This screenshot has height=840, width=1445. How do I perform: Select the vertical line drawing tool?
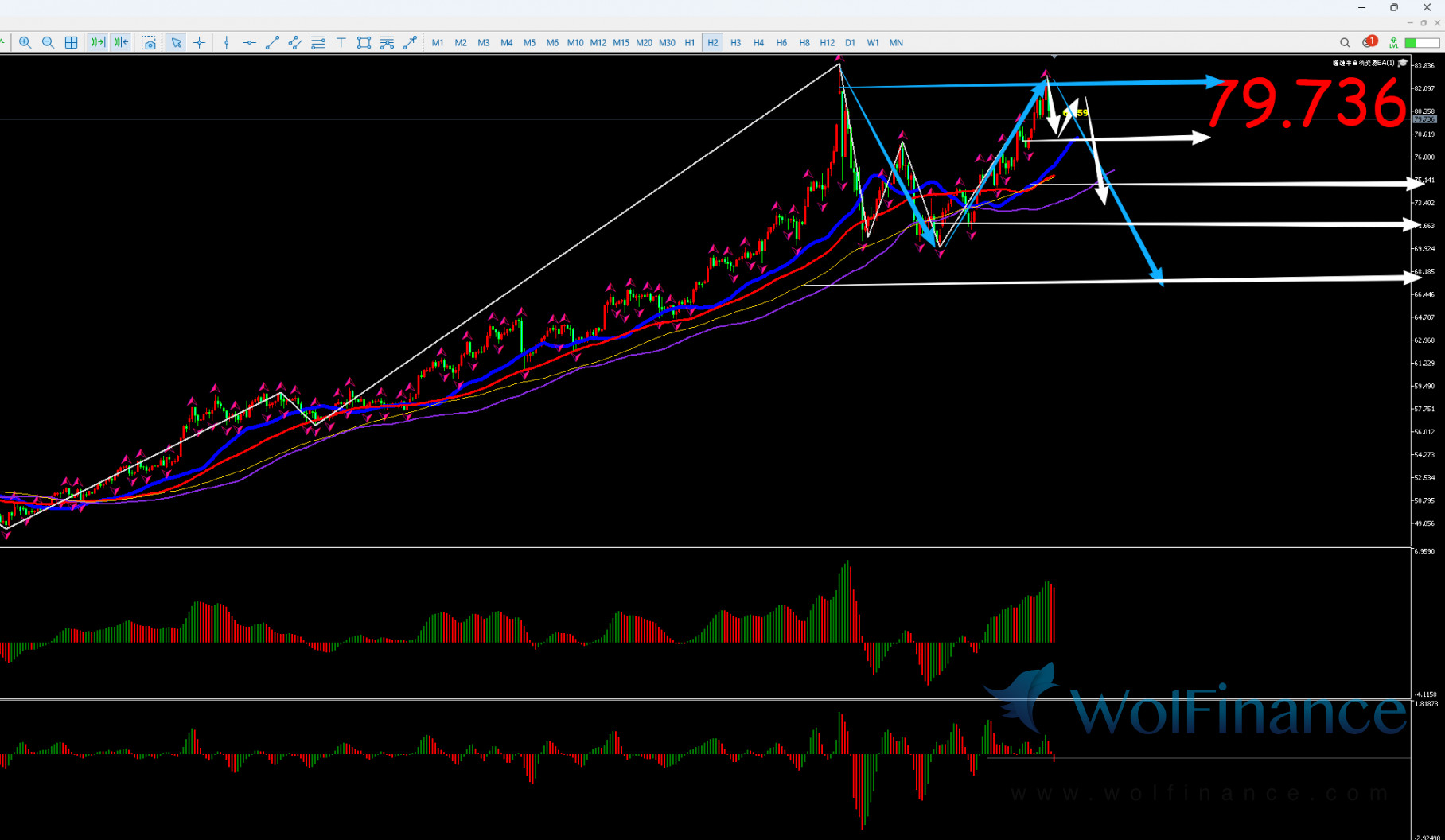coord(227,43)
